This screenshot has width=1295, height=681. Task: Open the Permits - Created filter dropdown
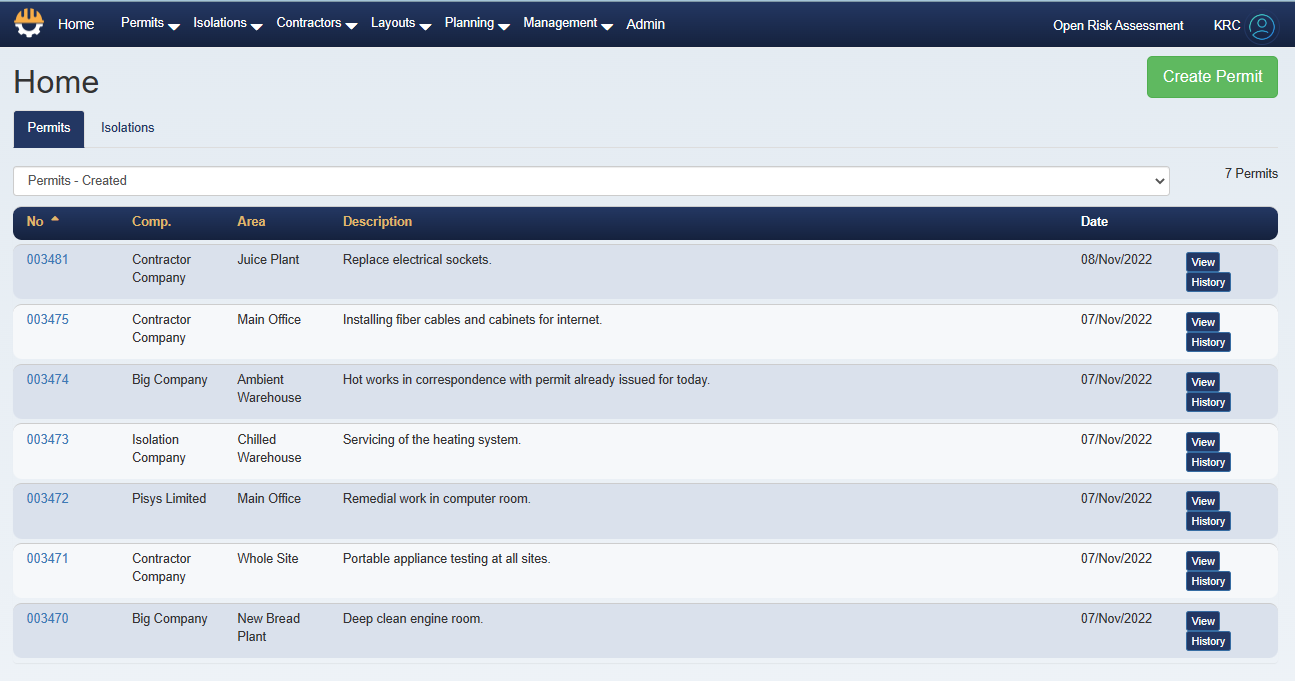pos(591,181)
